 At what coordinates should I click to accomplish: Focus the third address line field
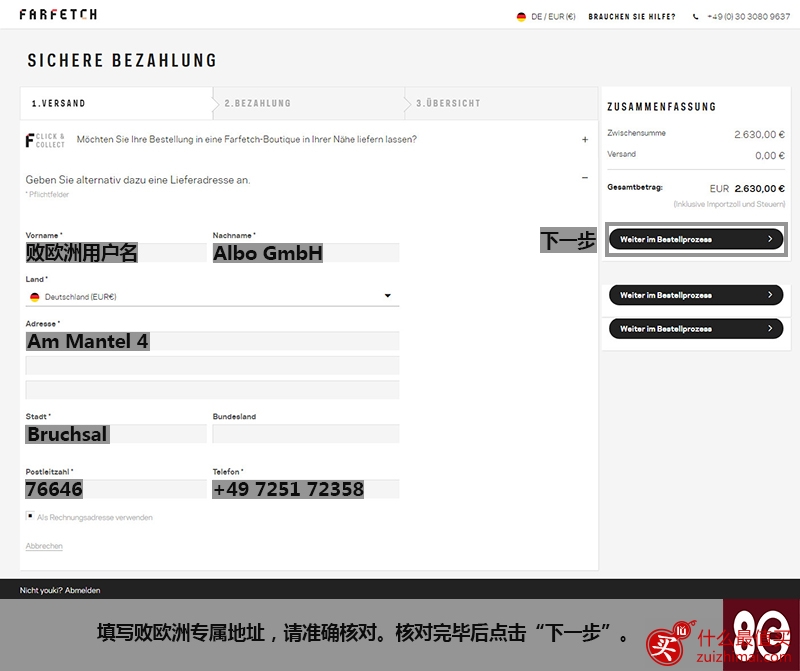(x=212, y=390)
